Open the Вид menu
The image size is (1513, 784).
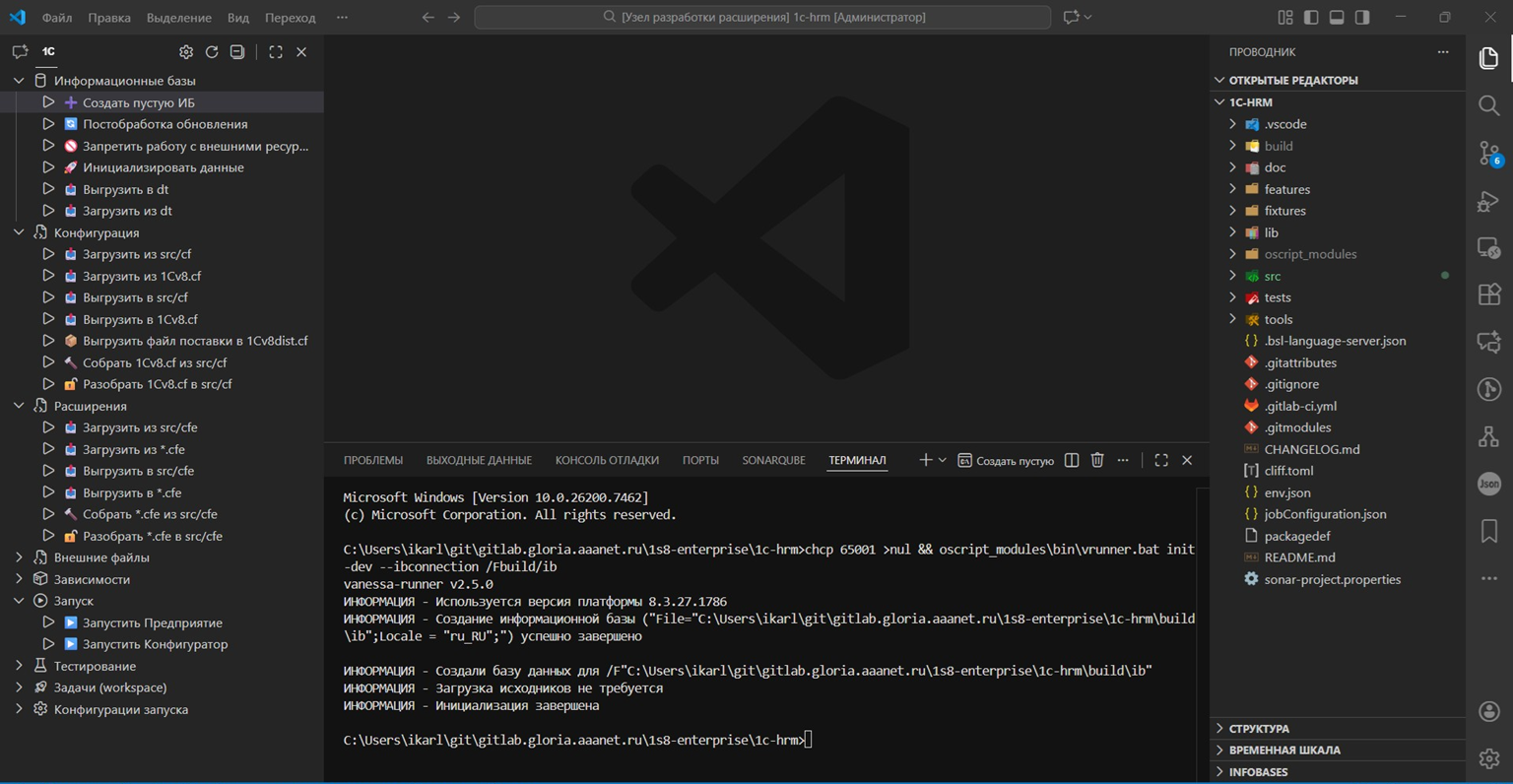click(x=238, y=18)
